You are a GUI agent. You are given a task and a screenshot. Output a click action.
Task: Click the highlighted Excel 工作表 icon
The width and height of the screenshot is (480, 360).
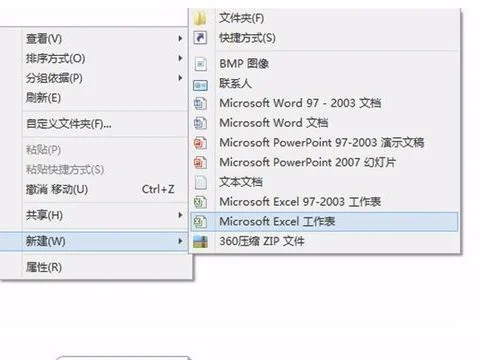pyautogui.click(x=200, y=222)
